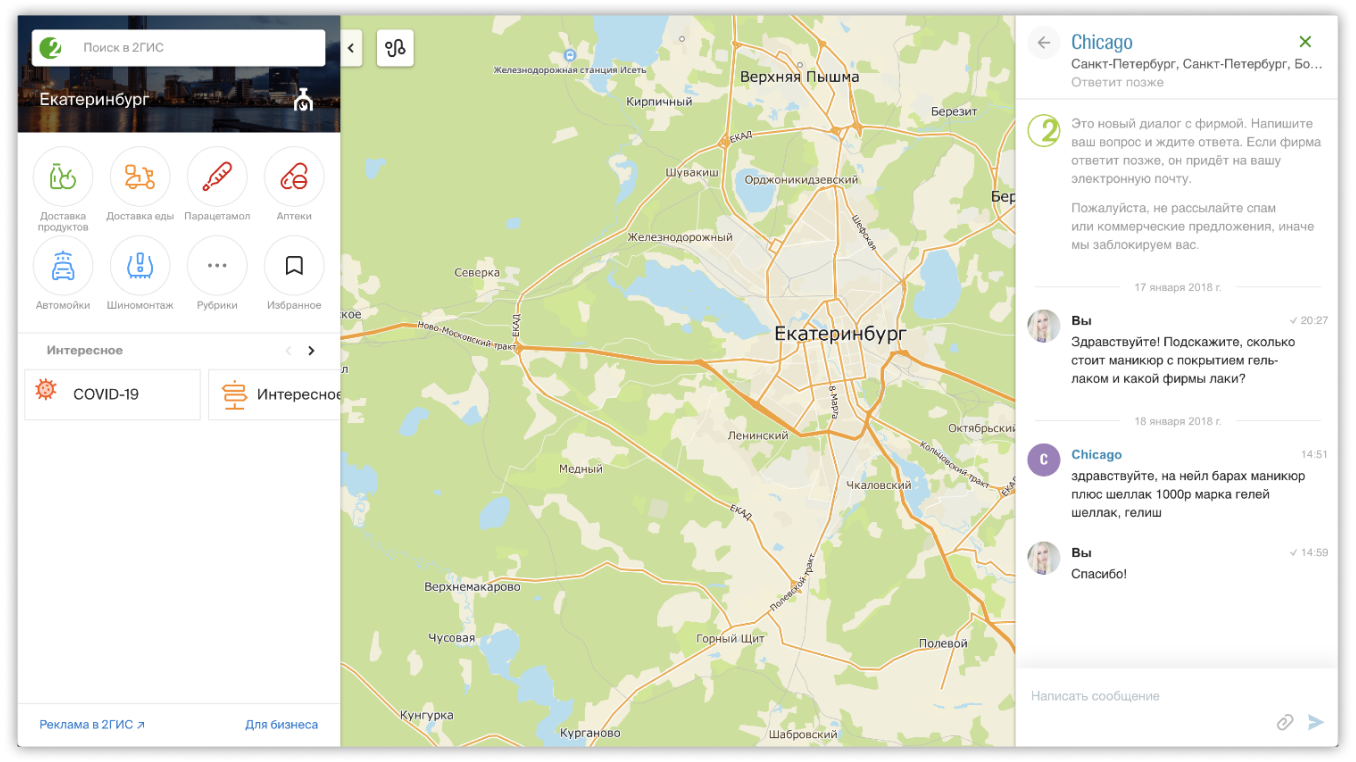1356x762 pixels.
Task: Click Верхнемакарово label on map
Action: pos(473,587)
